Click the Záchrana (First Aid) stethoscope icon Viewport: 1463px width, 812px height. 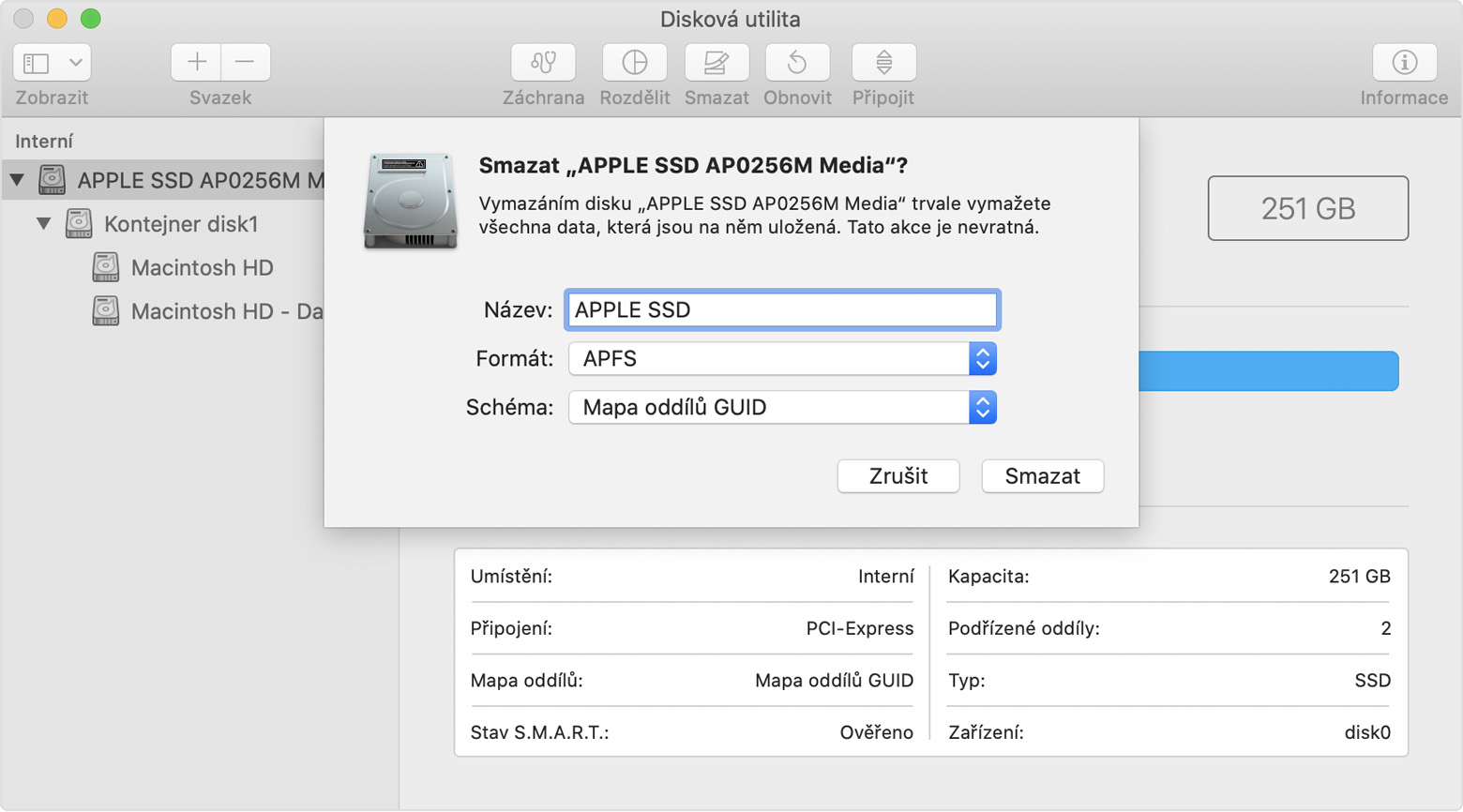tap(543, 63)
